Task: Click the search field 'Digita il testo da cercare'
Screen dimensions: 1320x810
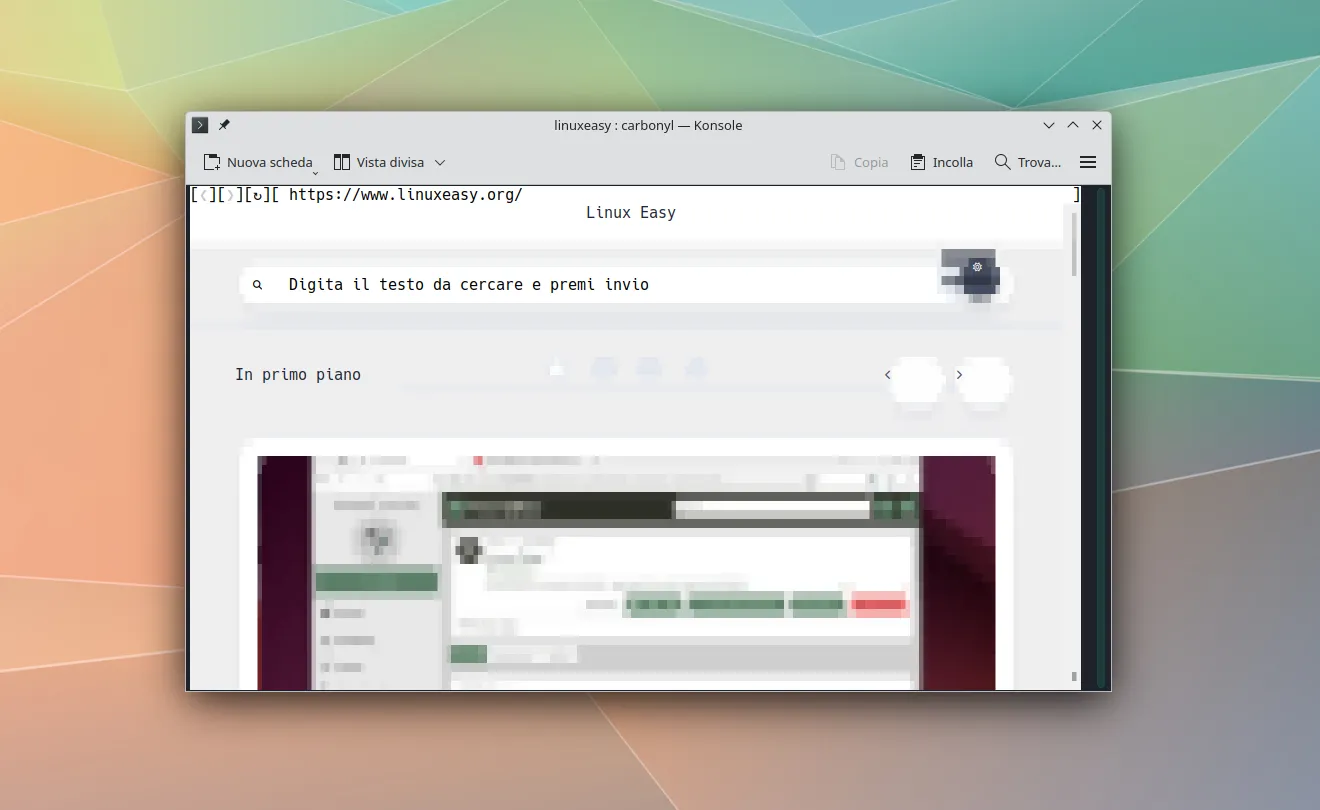Action: click(468, 285)
